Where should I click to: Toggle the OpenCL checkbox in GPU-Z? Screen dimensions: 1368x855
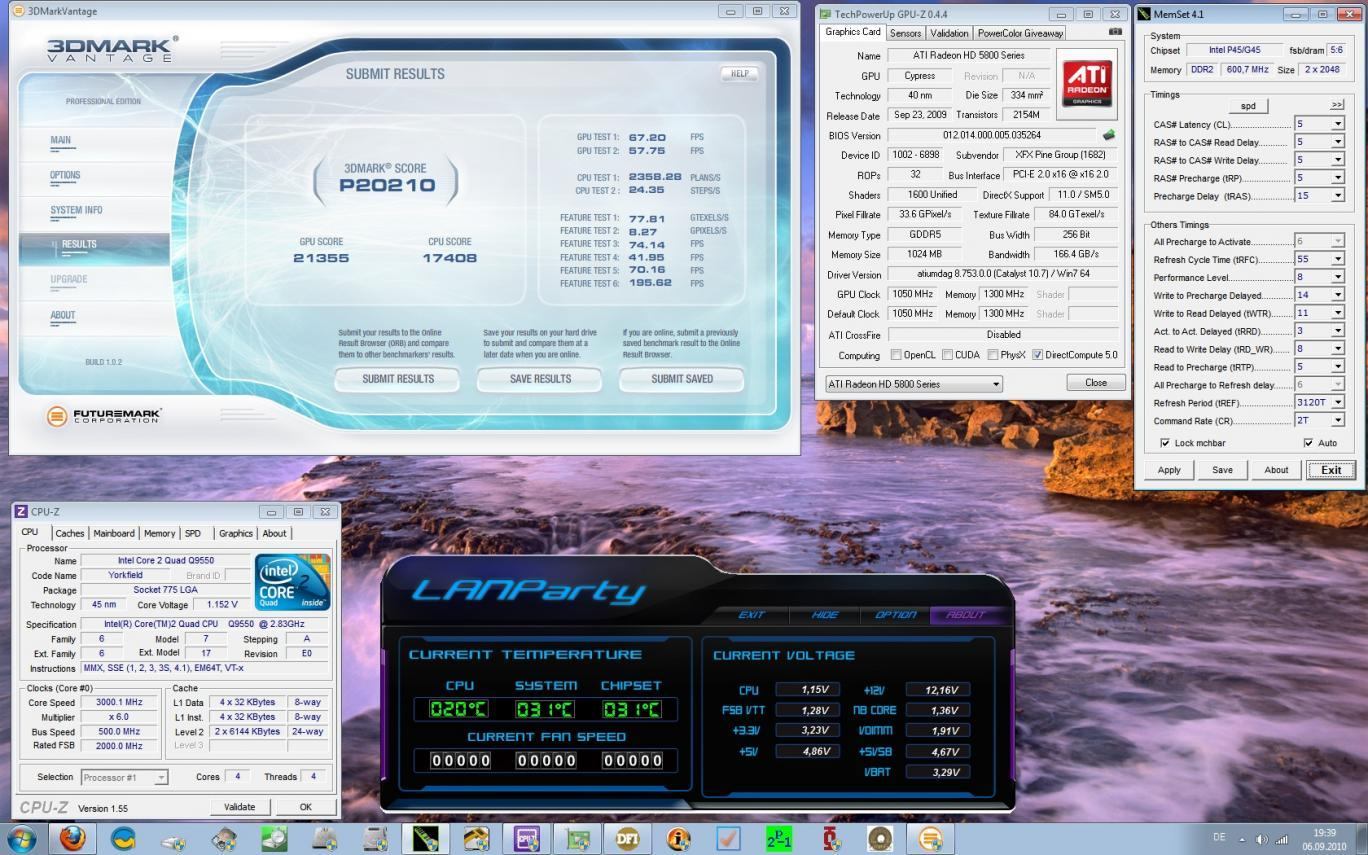[x=896, y=355]
